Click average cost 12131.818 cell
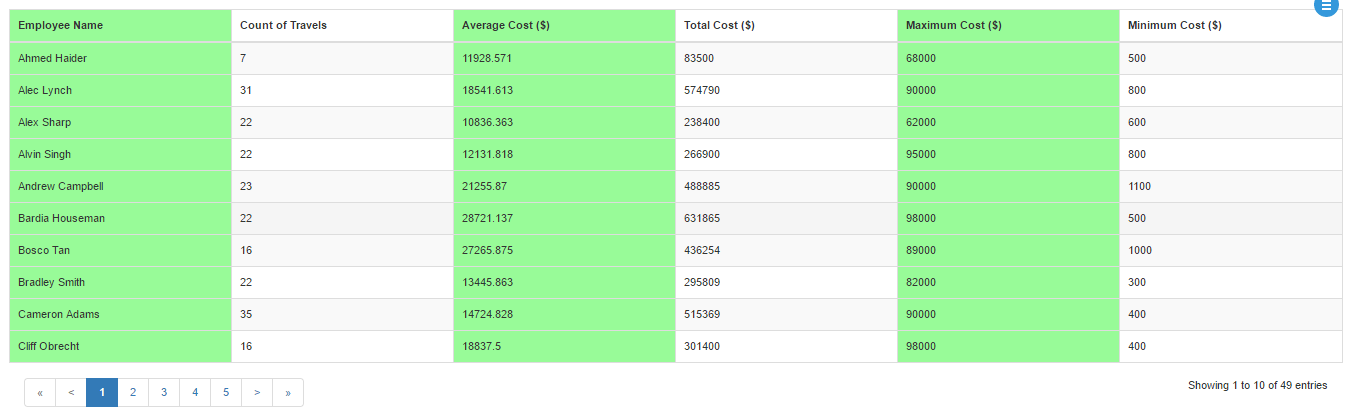 tap(565, 155)
